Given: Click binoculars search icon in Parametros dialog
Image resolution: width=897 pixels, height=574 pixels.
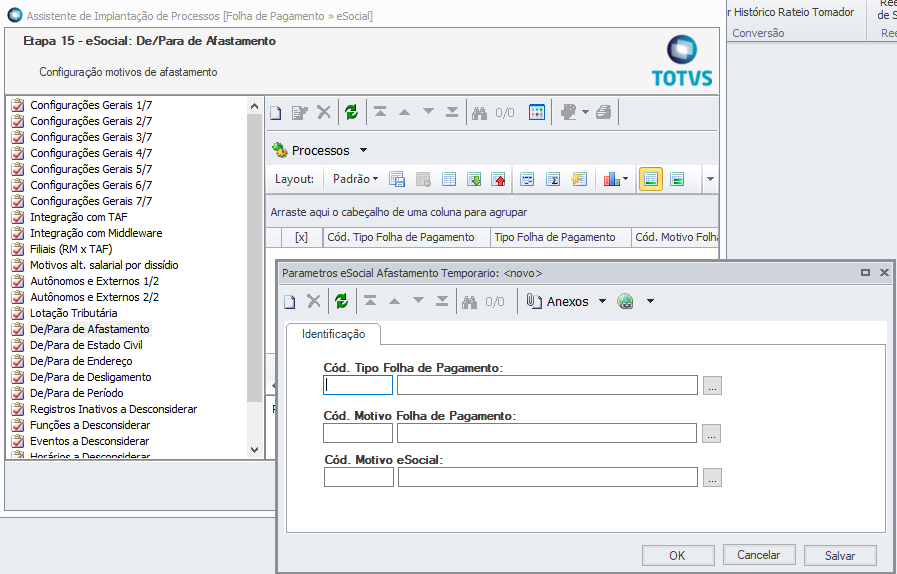Looking at the screenshot, I should 470,302.
